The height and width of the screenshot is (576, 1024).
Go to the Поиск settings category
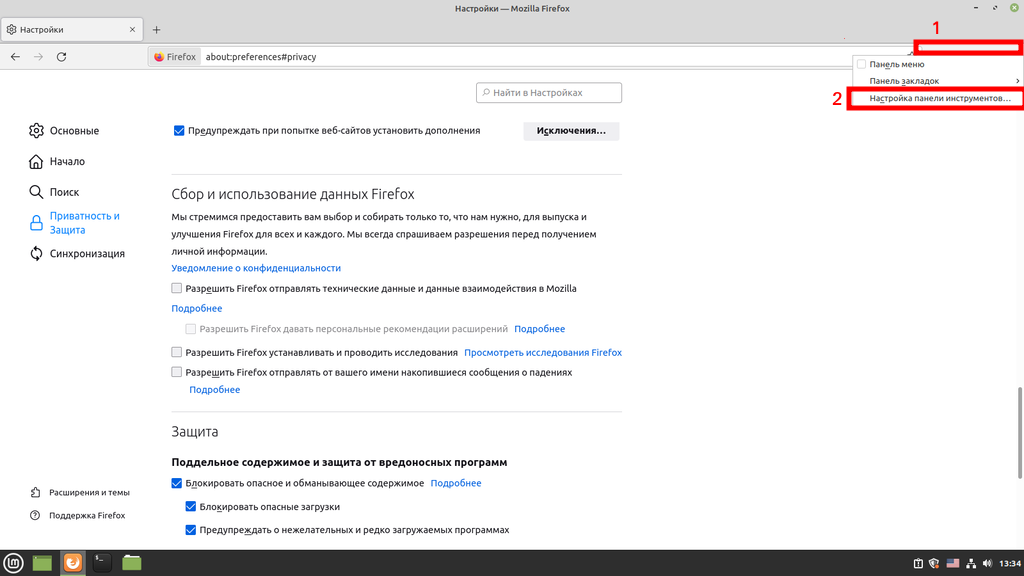click(64, 192)
